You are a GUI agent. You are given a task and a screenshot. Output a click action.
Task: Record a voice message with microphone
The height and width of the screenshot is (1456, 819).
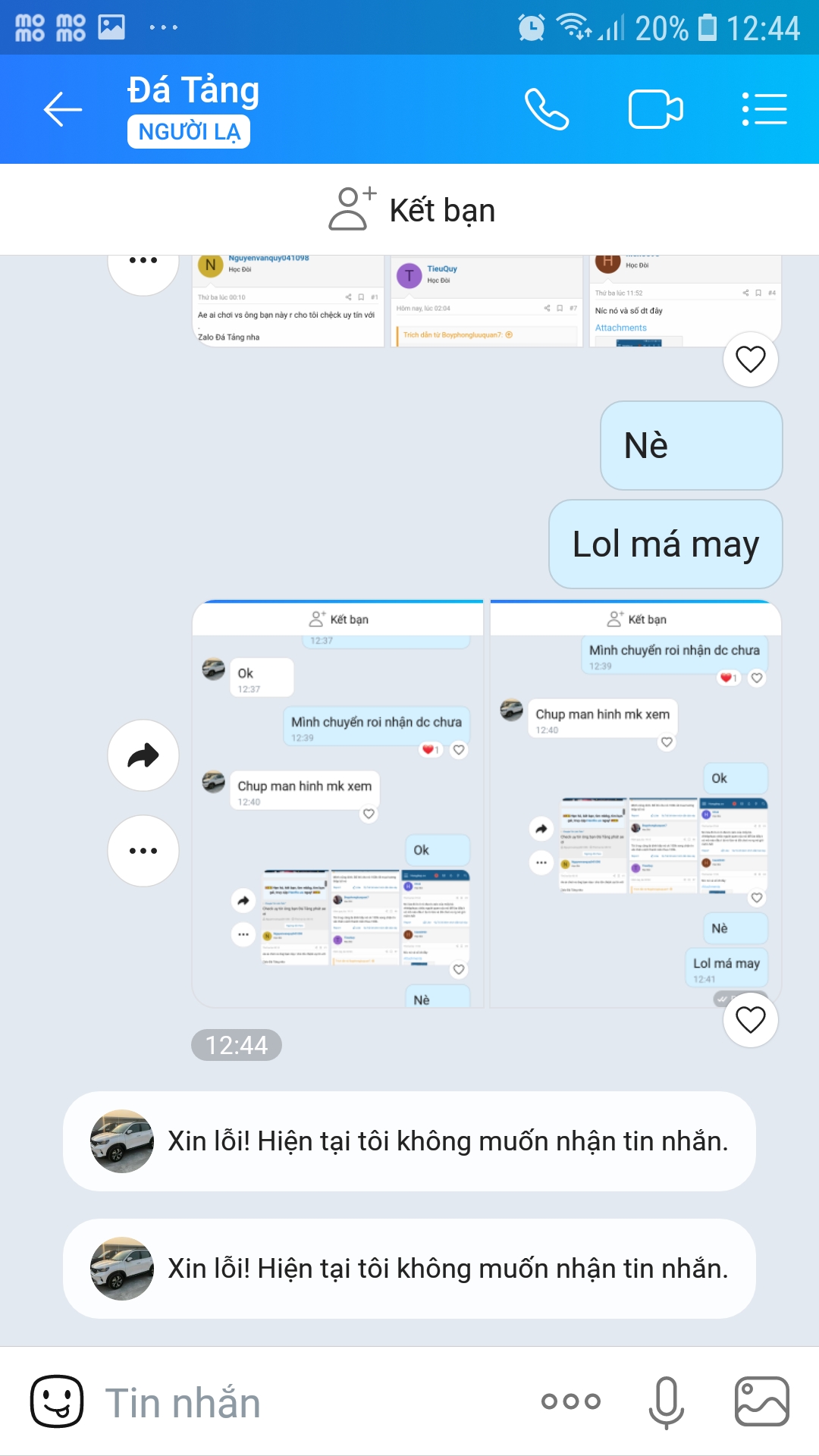(x=667, y=1403)
